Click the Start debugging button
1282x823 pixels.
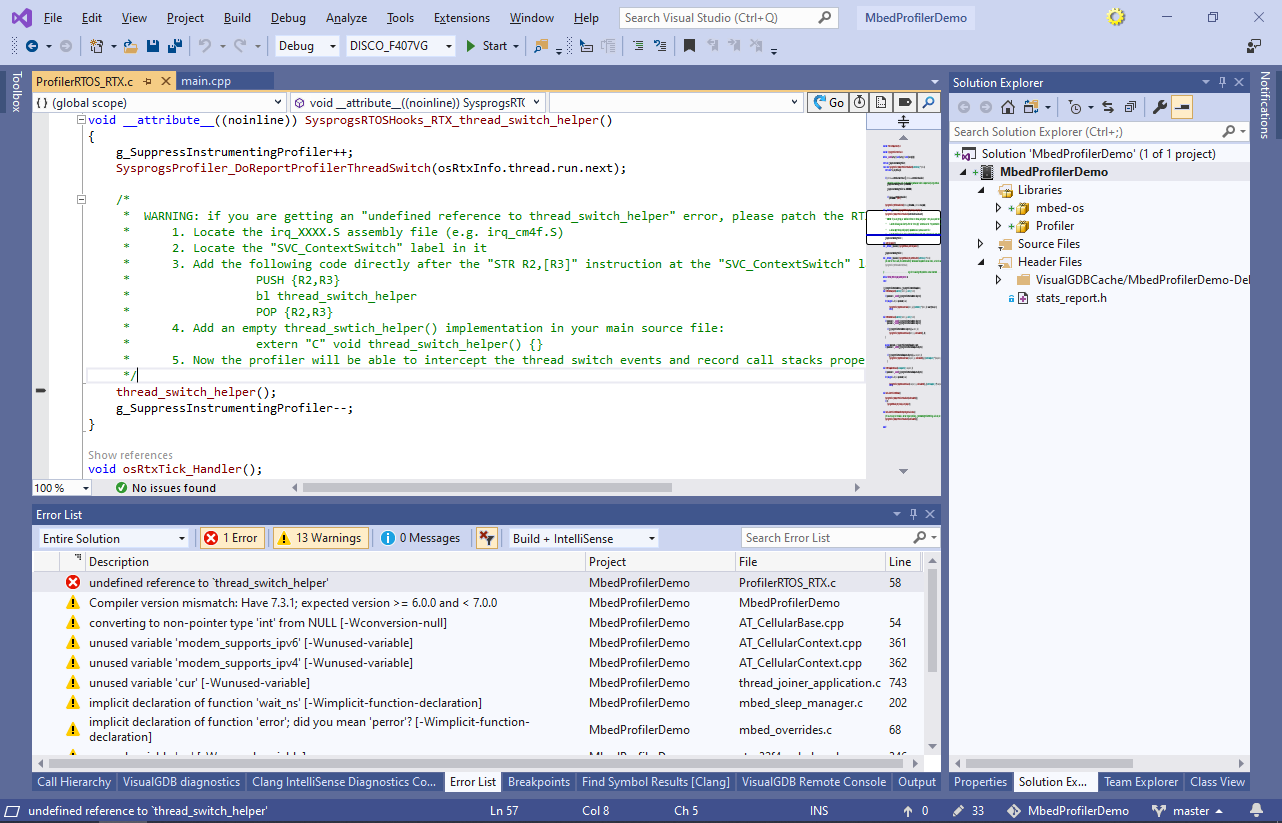pyautogui.click(x=487, y=46)
